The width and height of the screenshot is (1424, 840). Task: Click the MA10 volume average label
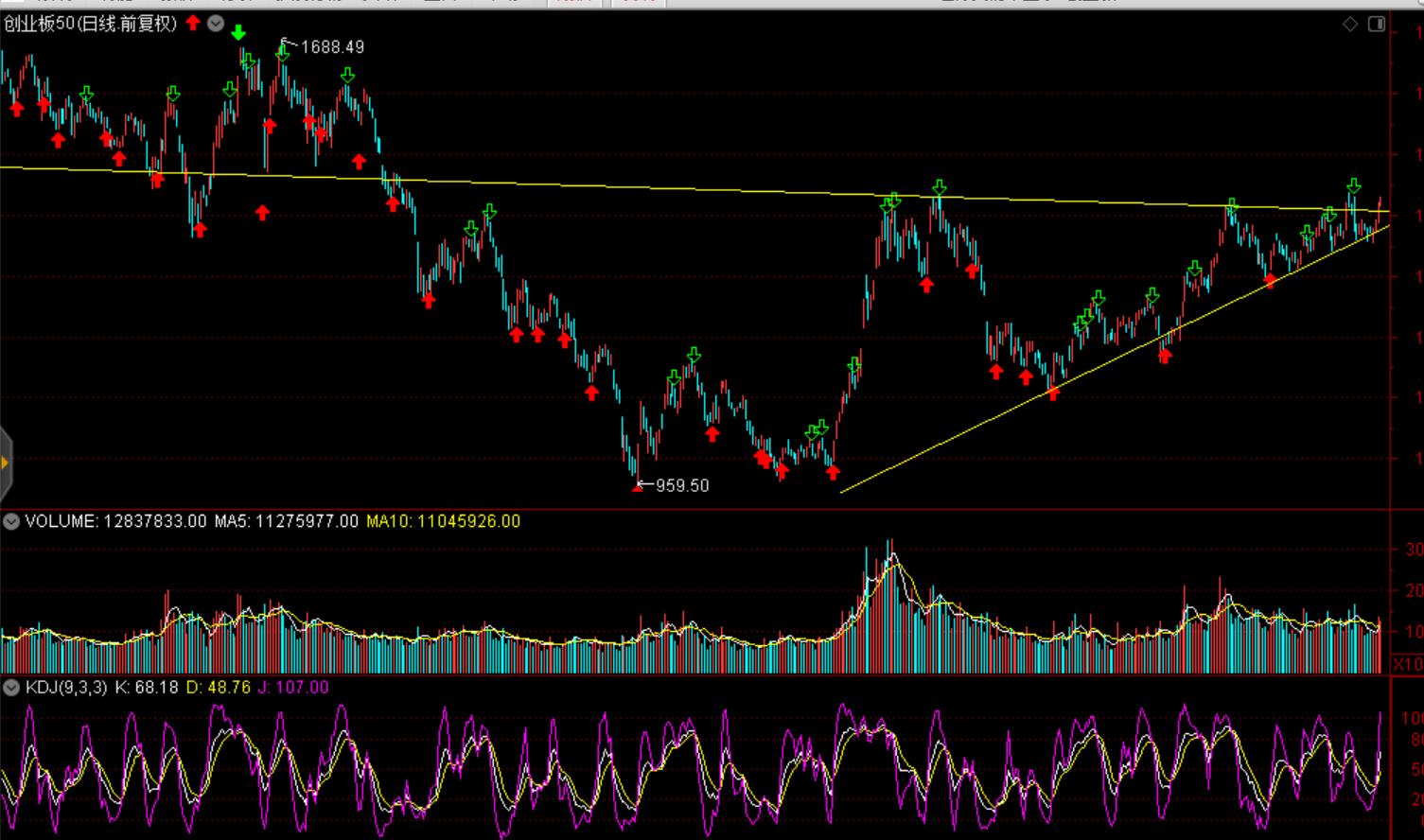point(443,521)
